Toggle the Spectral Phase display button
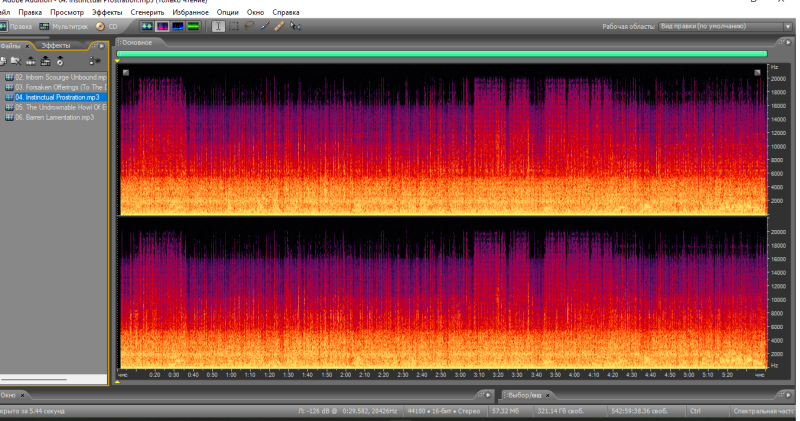Viewport: 800px width, 421px height. [193, 26]
